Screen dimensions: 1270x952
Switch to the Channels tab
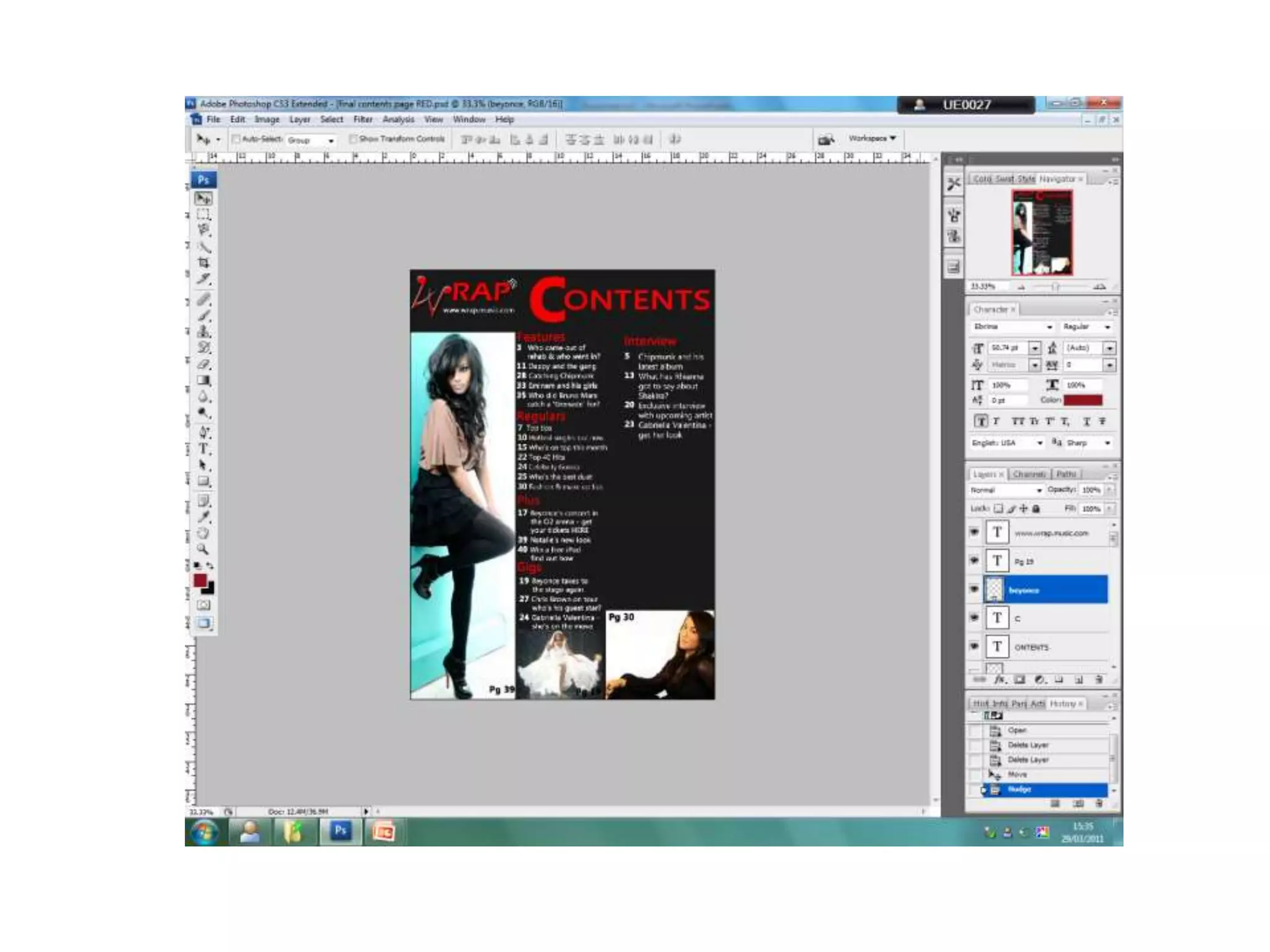(x=1029, y=474)
